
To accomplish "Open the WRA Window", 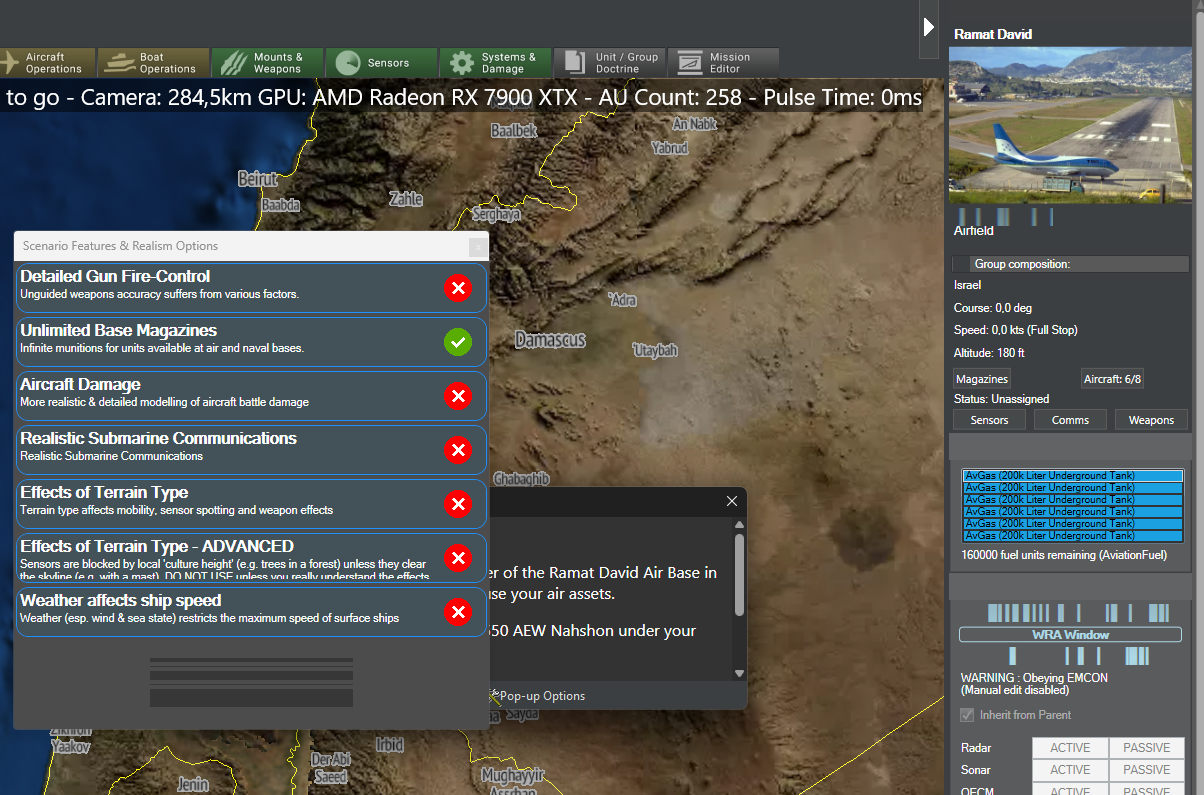I will click(1070, 635).
